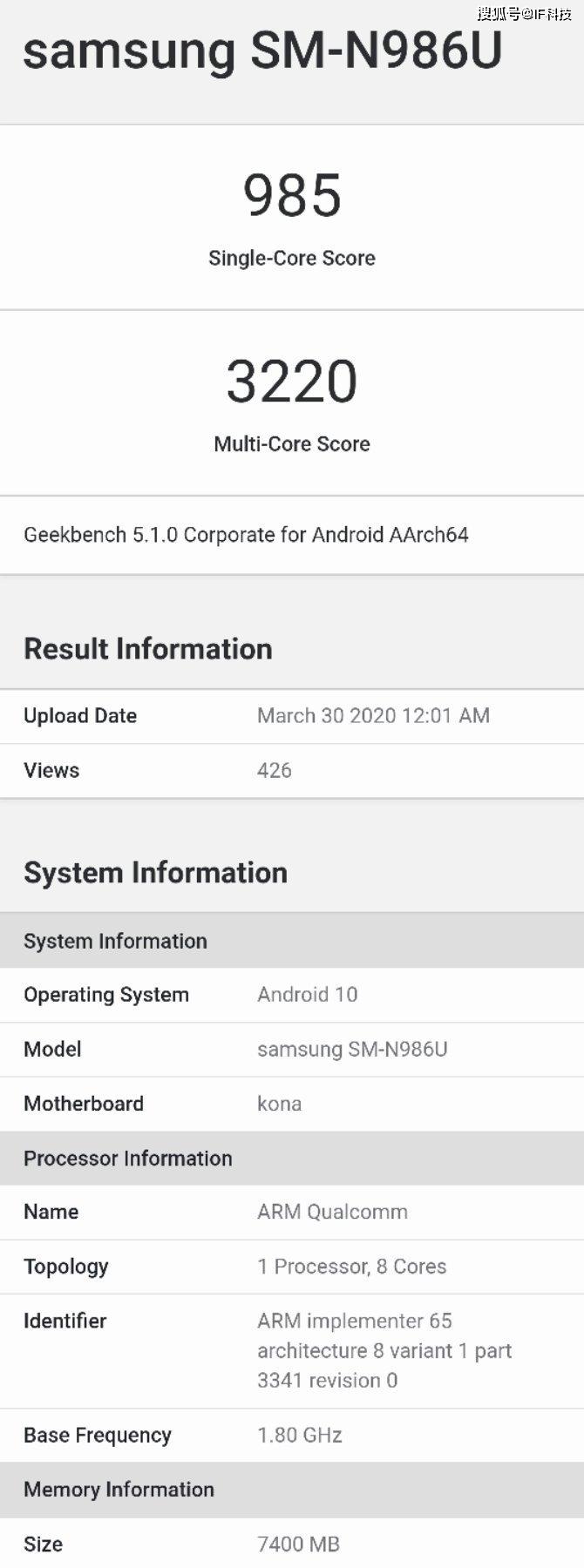The image size is (584, 1568).
Task: Select the 1.80 GHz base frequency value
Action: (300, 1435)
